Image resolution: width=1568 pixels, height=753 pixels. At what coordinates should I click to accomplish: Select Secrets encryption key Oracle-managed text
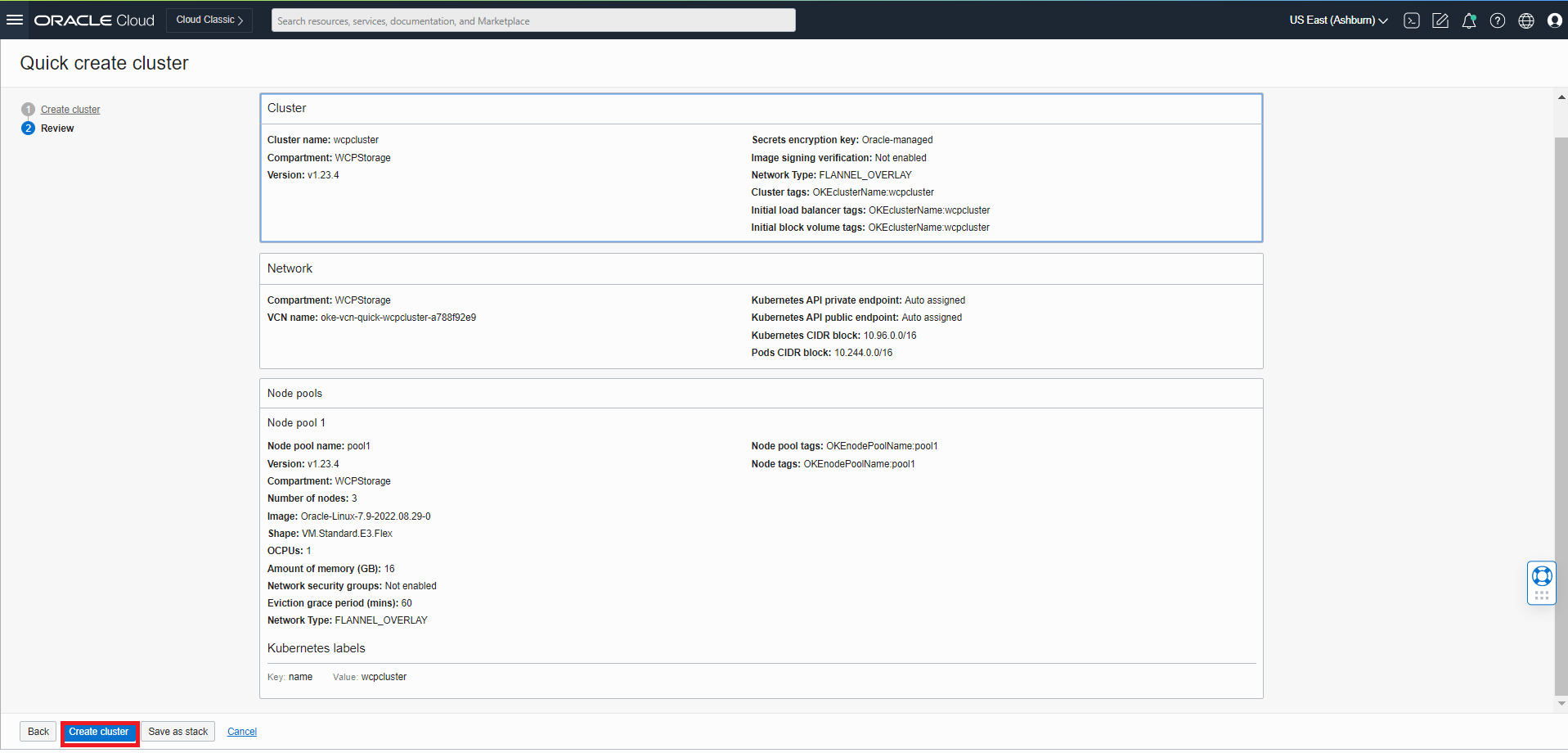pos(896,140)
